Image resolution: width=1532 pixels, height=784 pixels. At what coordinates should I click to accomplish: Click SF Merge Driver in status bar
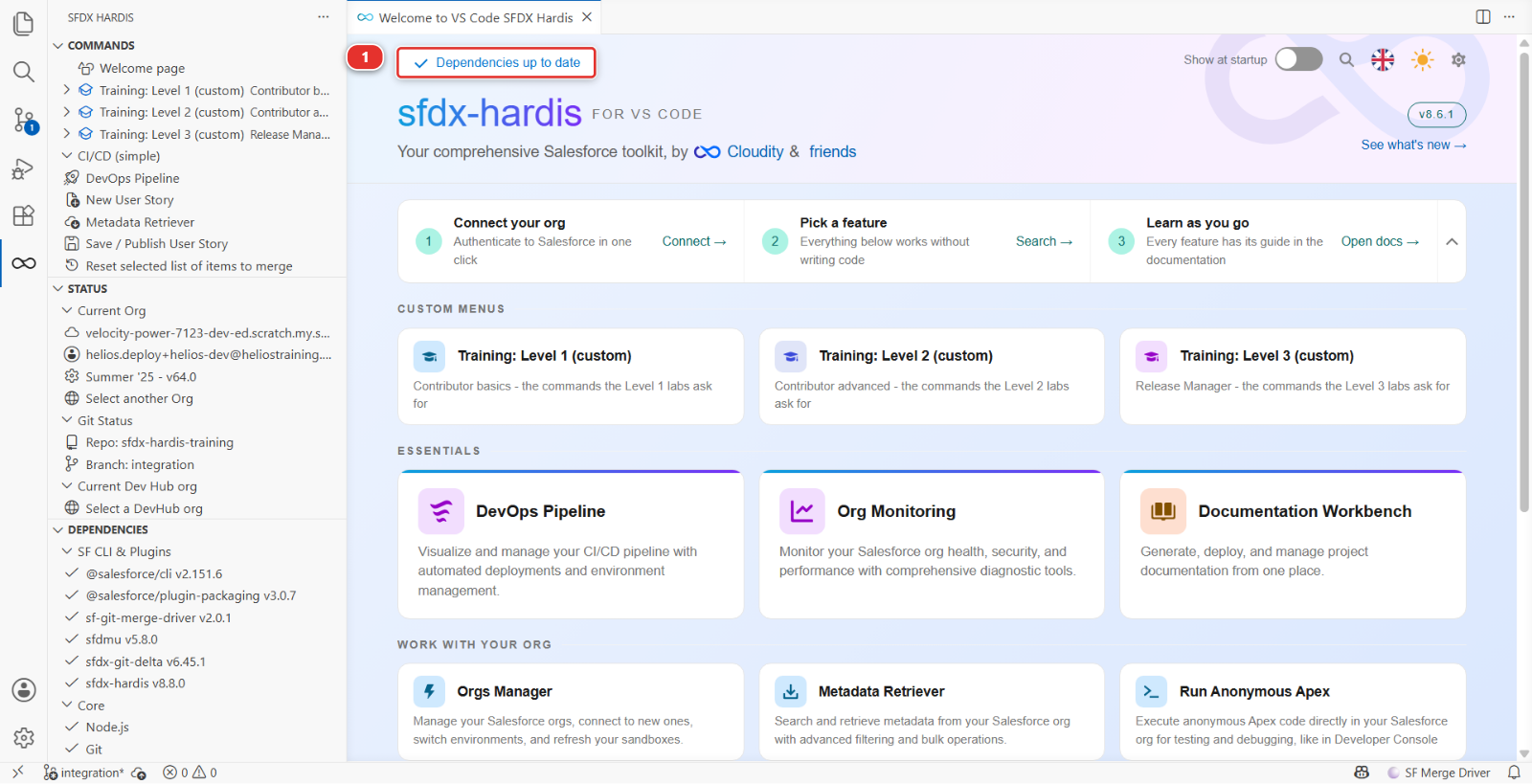coord(1438,773)
